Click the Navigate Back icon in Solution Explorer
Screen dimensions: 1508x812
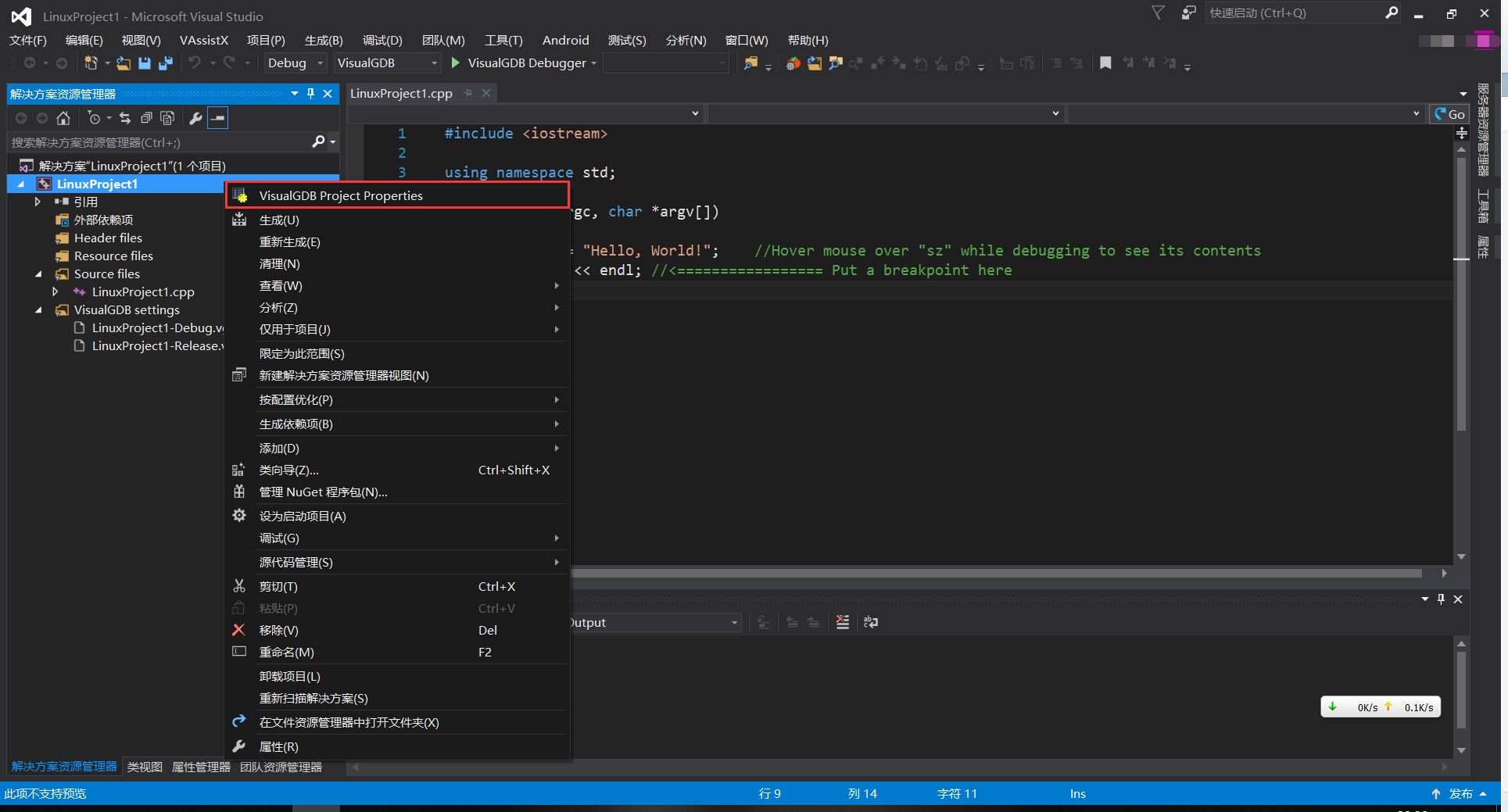coord(21,118)
